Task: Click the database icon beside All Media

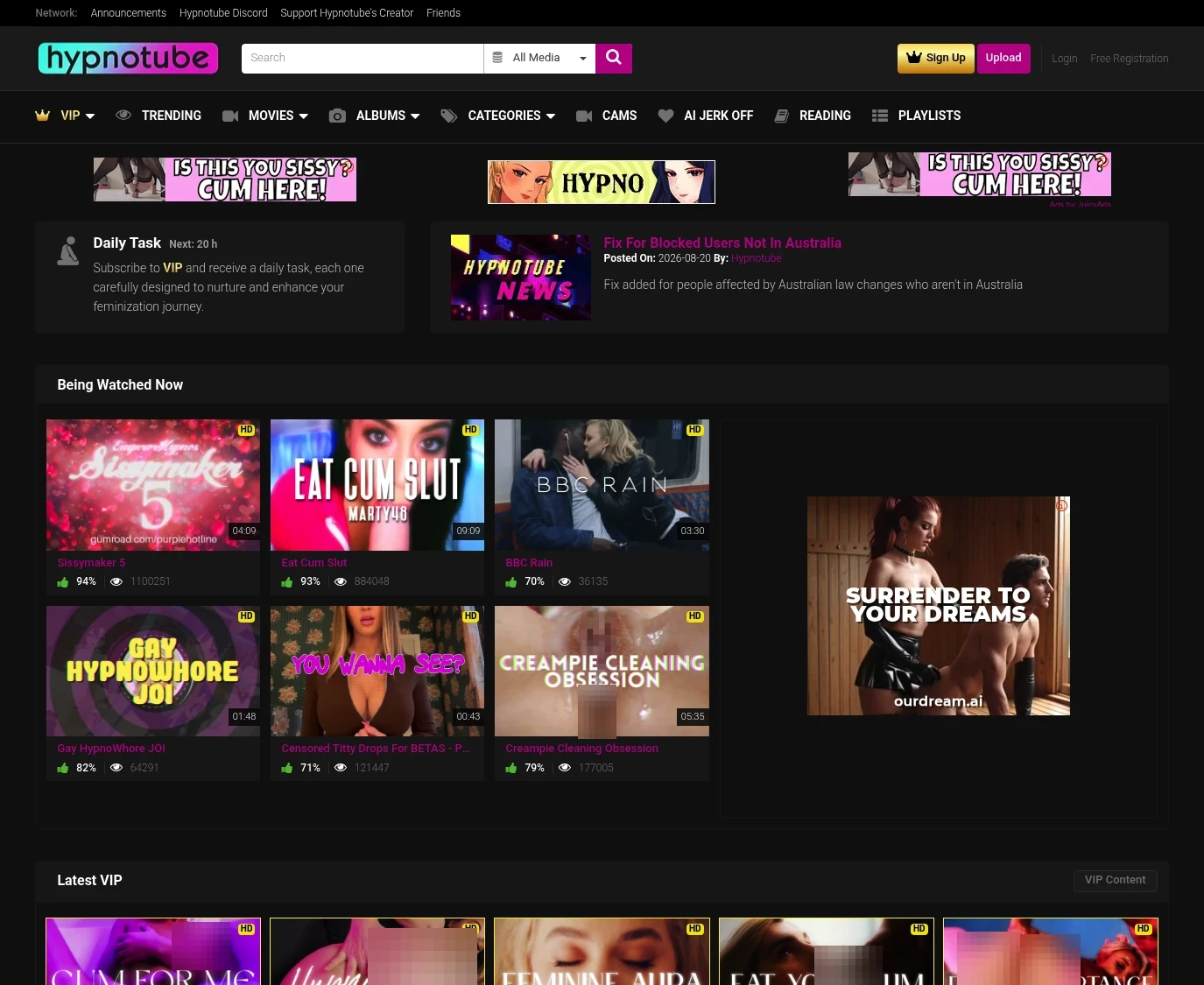Action: tap(497, 58)
